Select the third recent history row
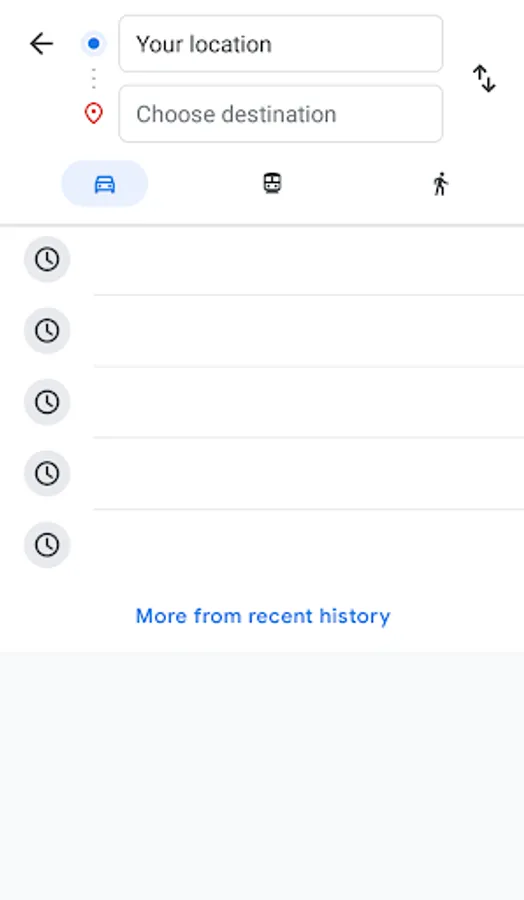The height and width of the screenshot is (900, 524). pyautogui.click(x=262, y=402)
